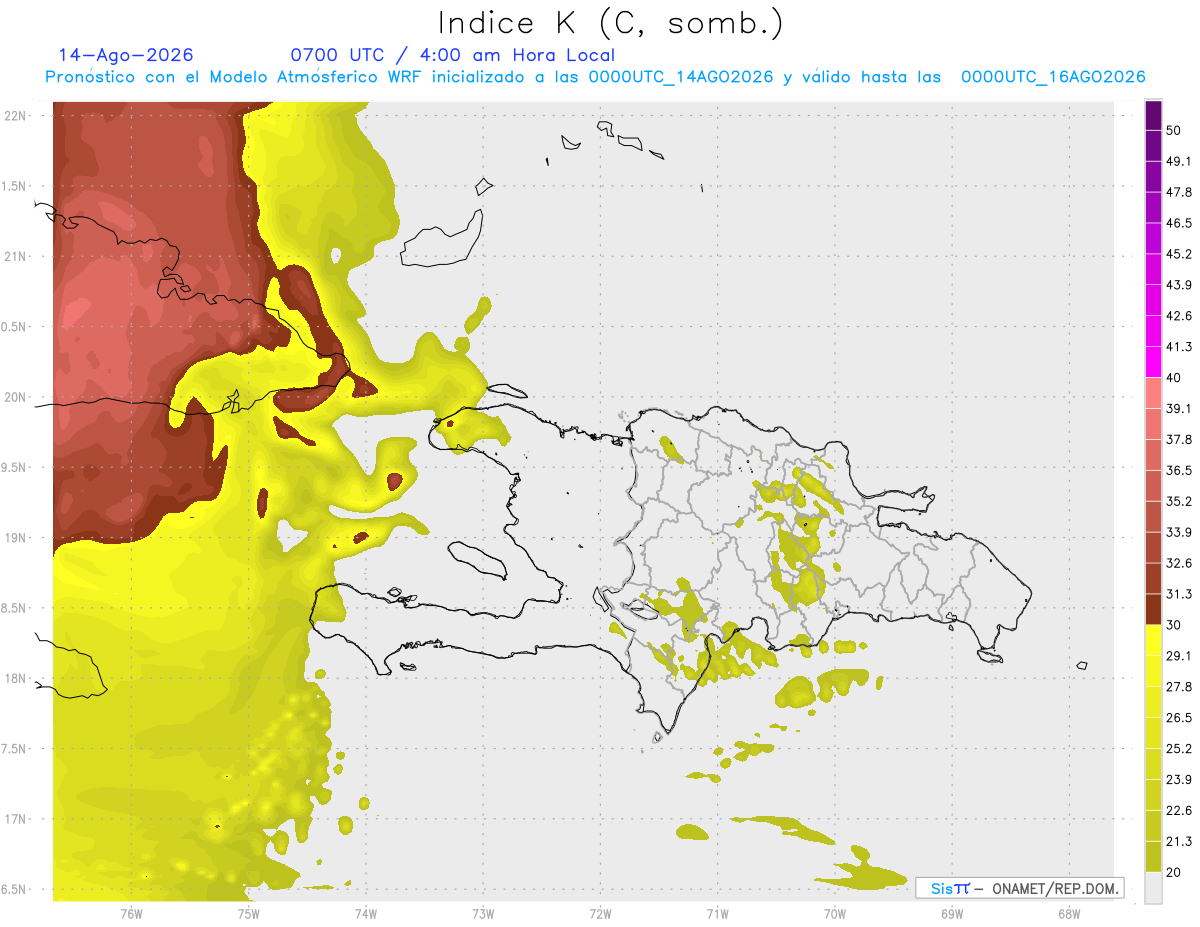Viewport: 1200px width, 927px height.
Task: Click the '42.6' color scale value
Action: pos(1179,316)
